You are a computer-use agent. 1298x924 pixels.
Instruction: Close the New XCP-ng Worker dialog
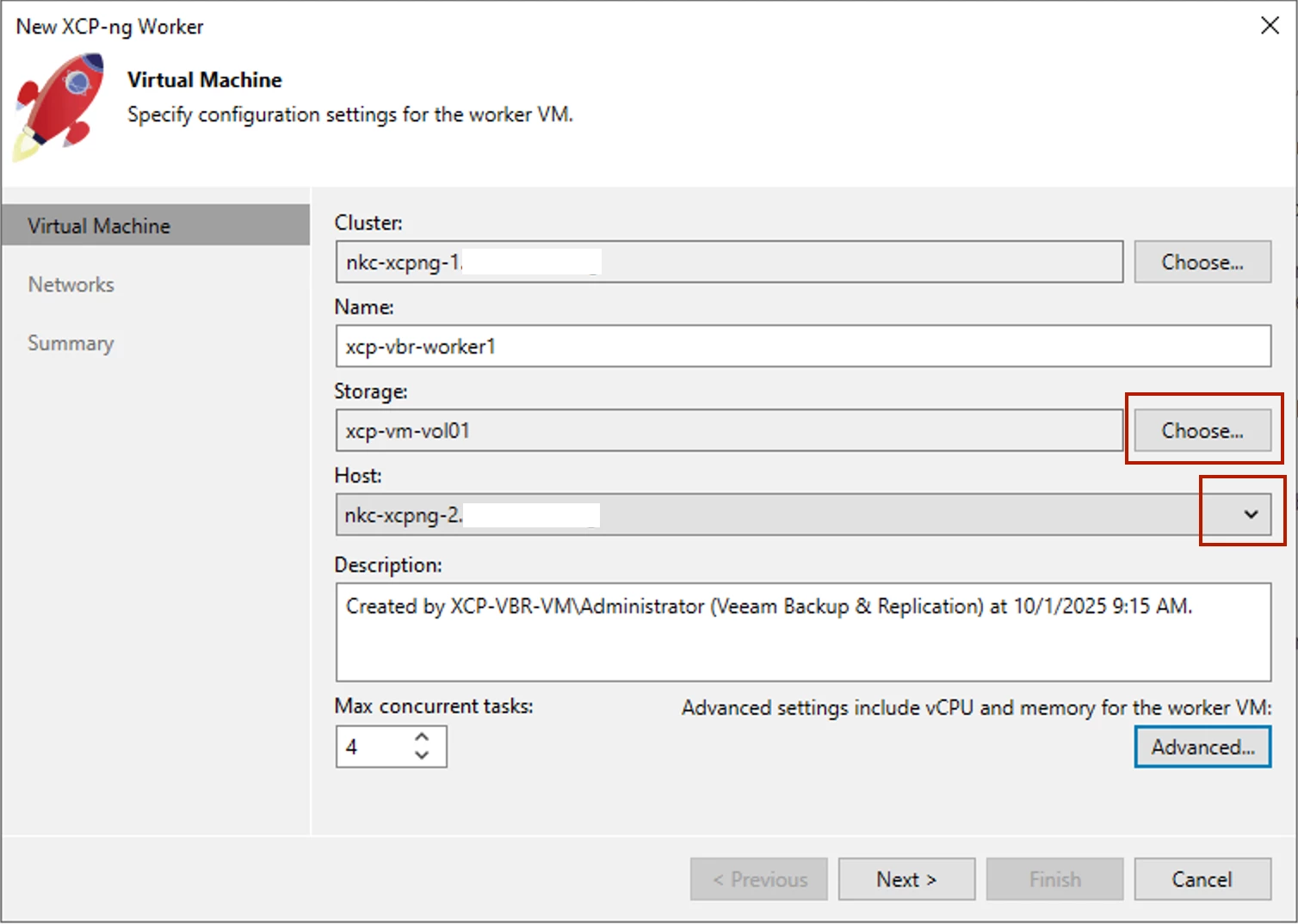tap(1270, 26)
